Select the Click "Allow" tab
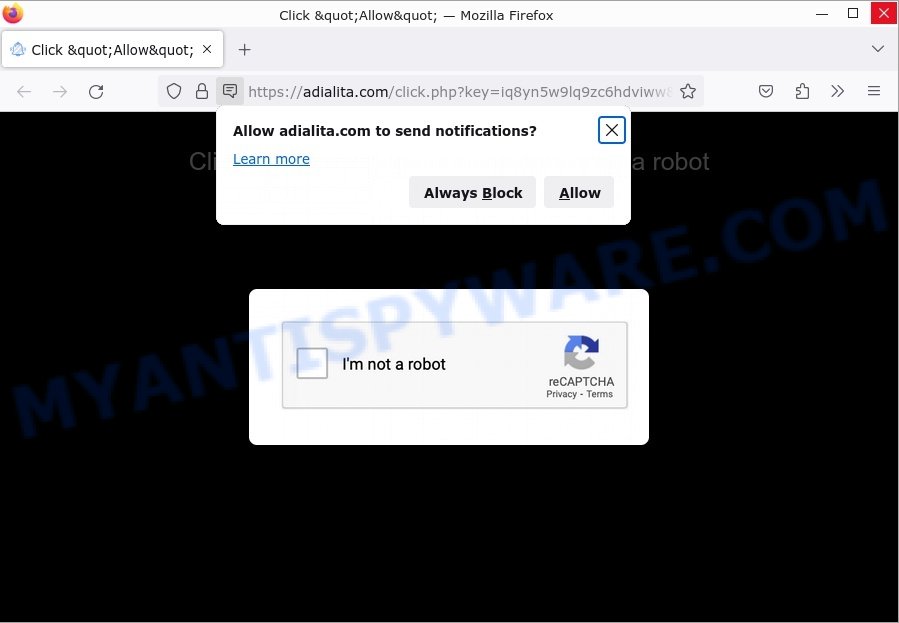Screen dimensions: 899x623 point(113,49)
